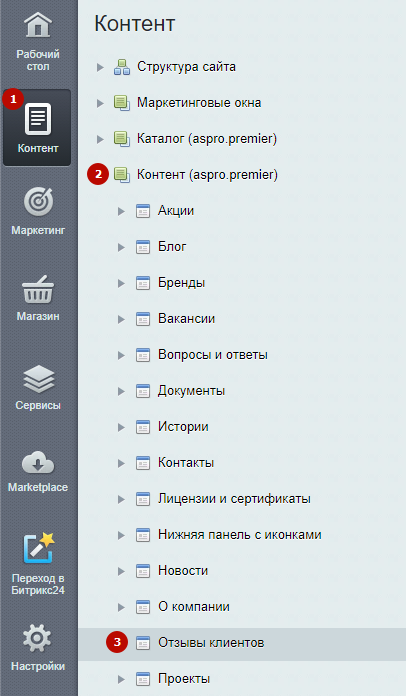Image resolution: width=406 pixels, height=696 pixels.
Task: Open the Магазин basket icon
Action: (38, 289)
